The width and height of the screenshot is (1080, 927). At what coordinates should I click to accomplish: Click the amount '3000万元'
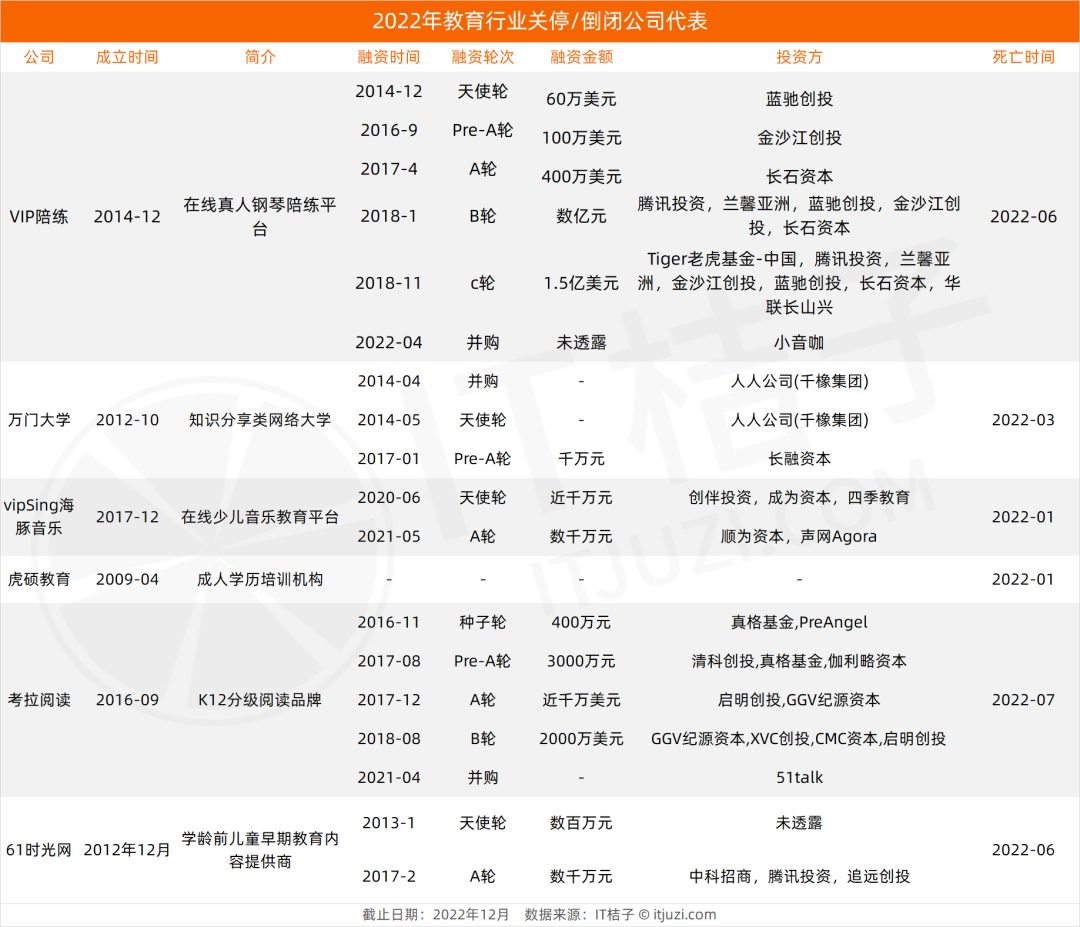pos(581,661)
